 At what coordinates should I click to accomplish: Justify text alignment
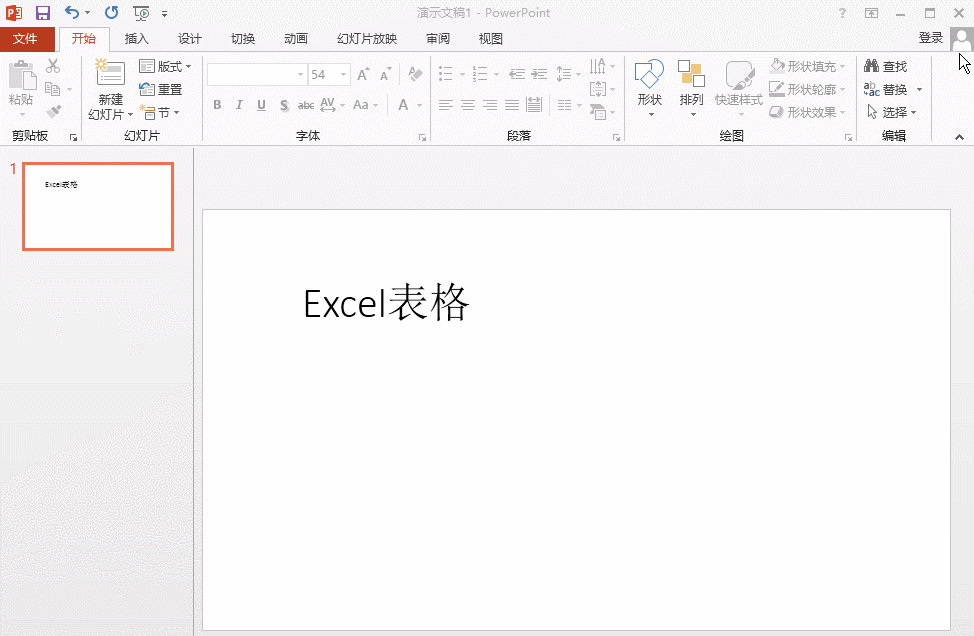pos(512,105)
